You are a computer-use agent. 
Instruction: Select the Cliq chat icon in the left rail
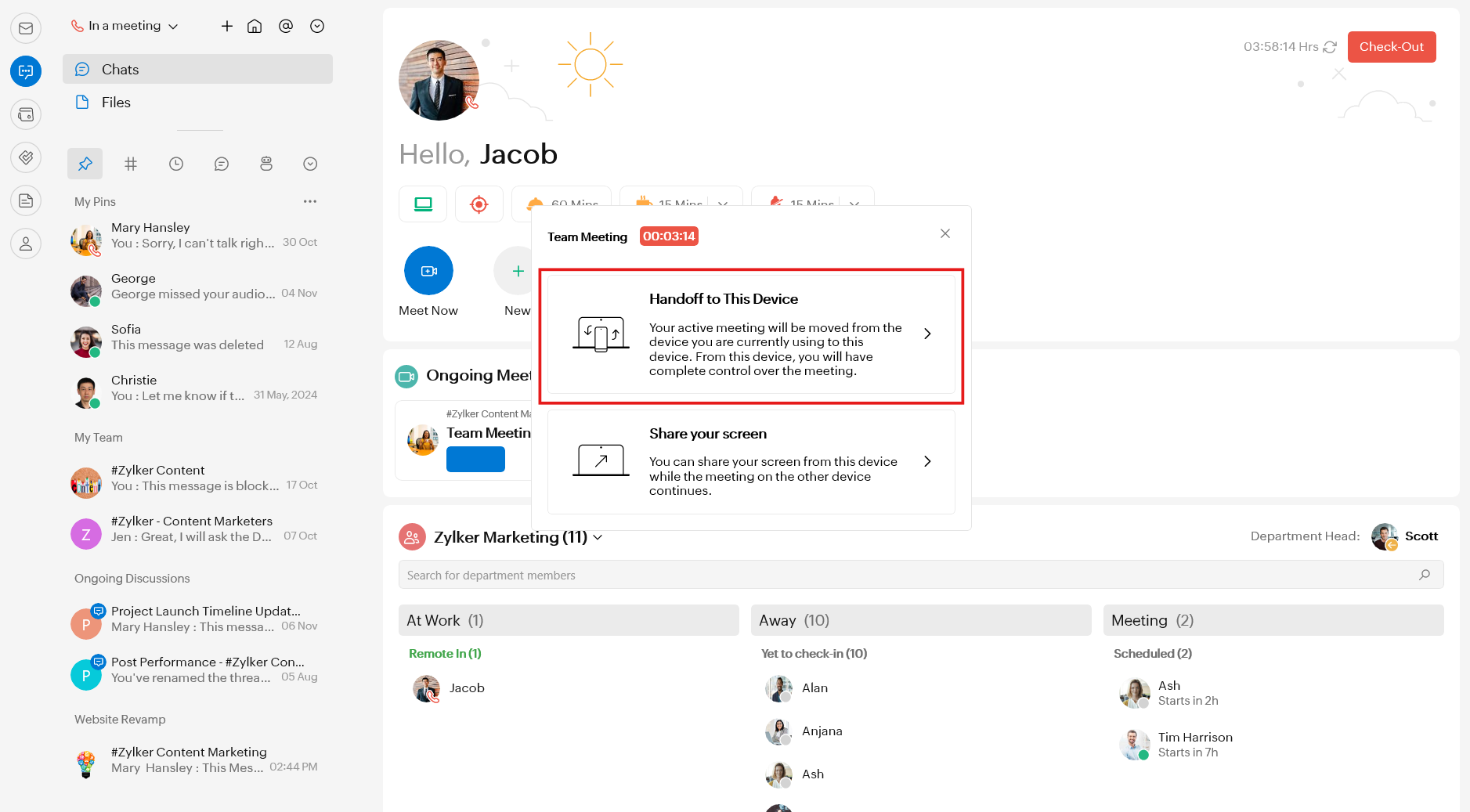pos(26,71)
